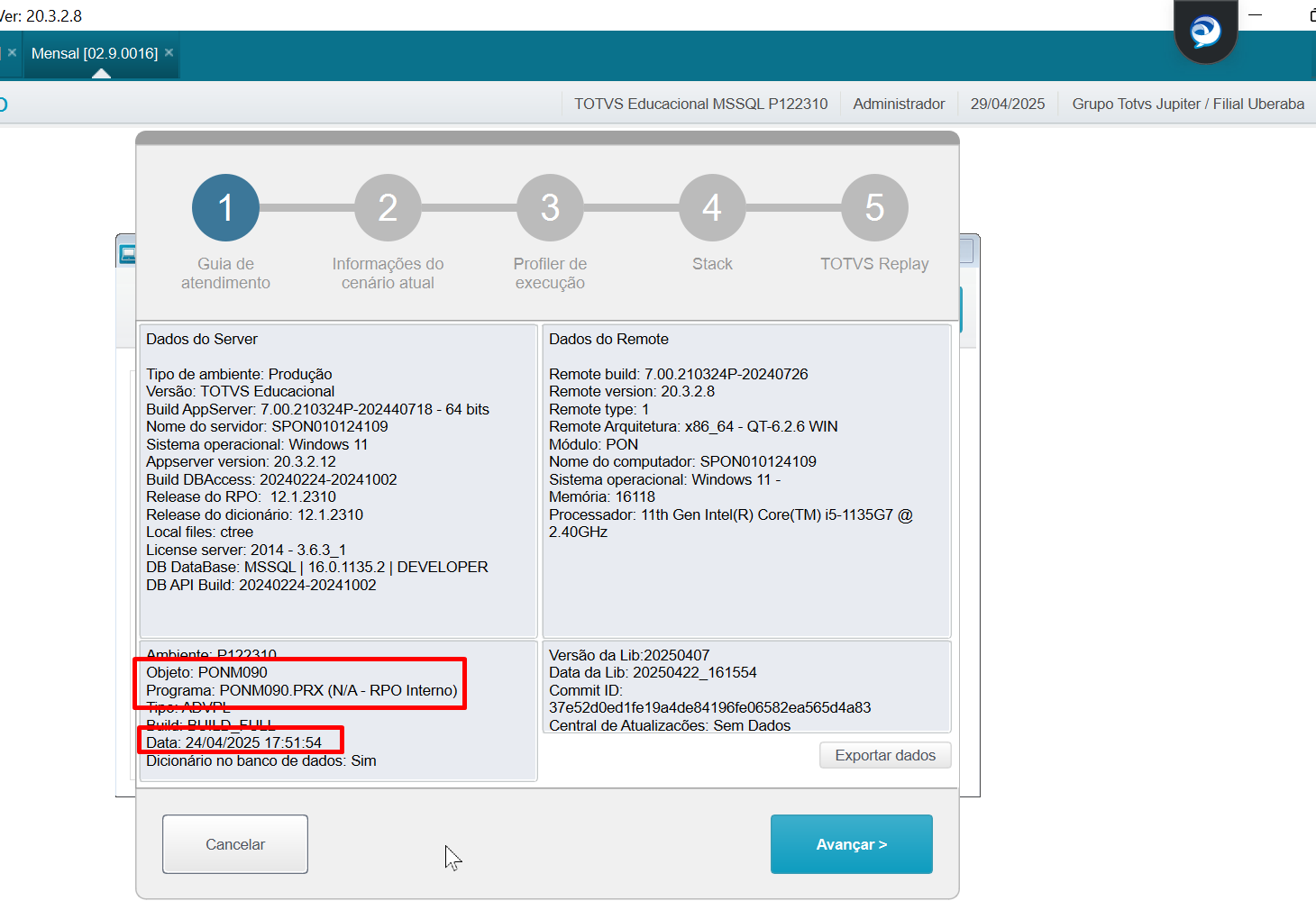Click 'Nome do servidor: SPON010124109' line
1316x901 pixels.
click(x=268, y=426)
